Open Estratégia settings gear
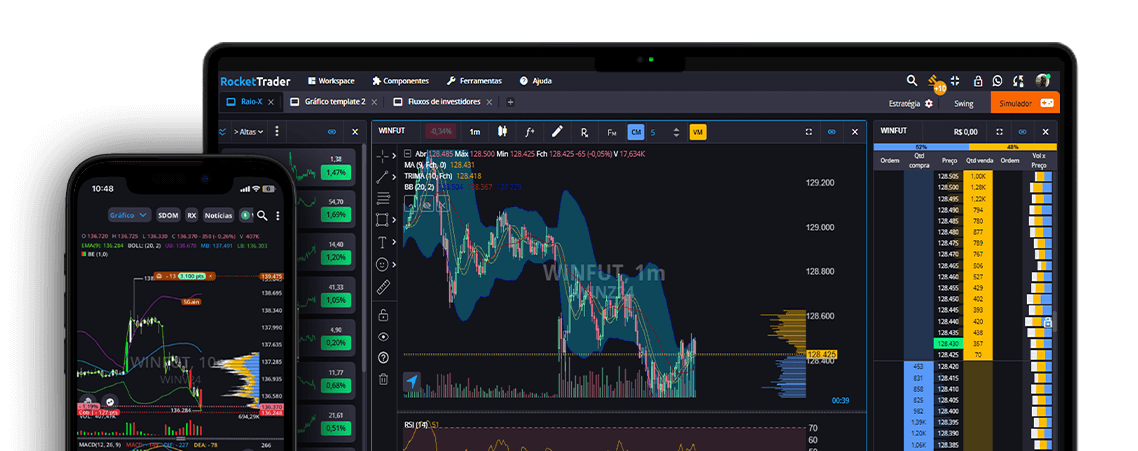This screenshot has height=451, width=1138. click(928, 104)
